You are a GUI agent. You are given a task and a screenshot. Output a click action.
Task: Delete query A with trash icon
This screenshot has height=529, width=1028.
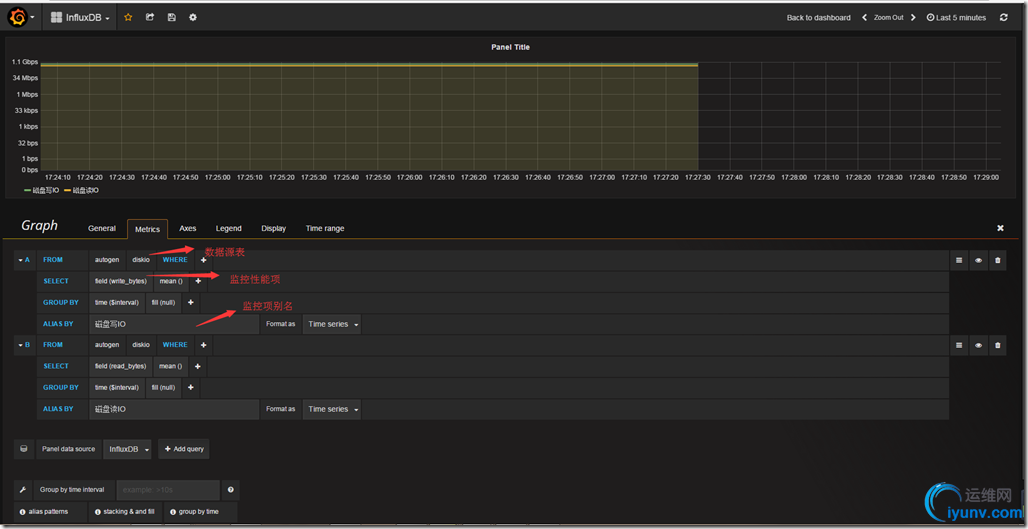click(x=997, y=260)
